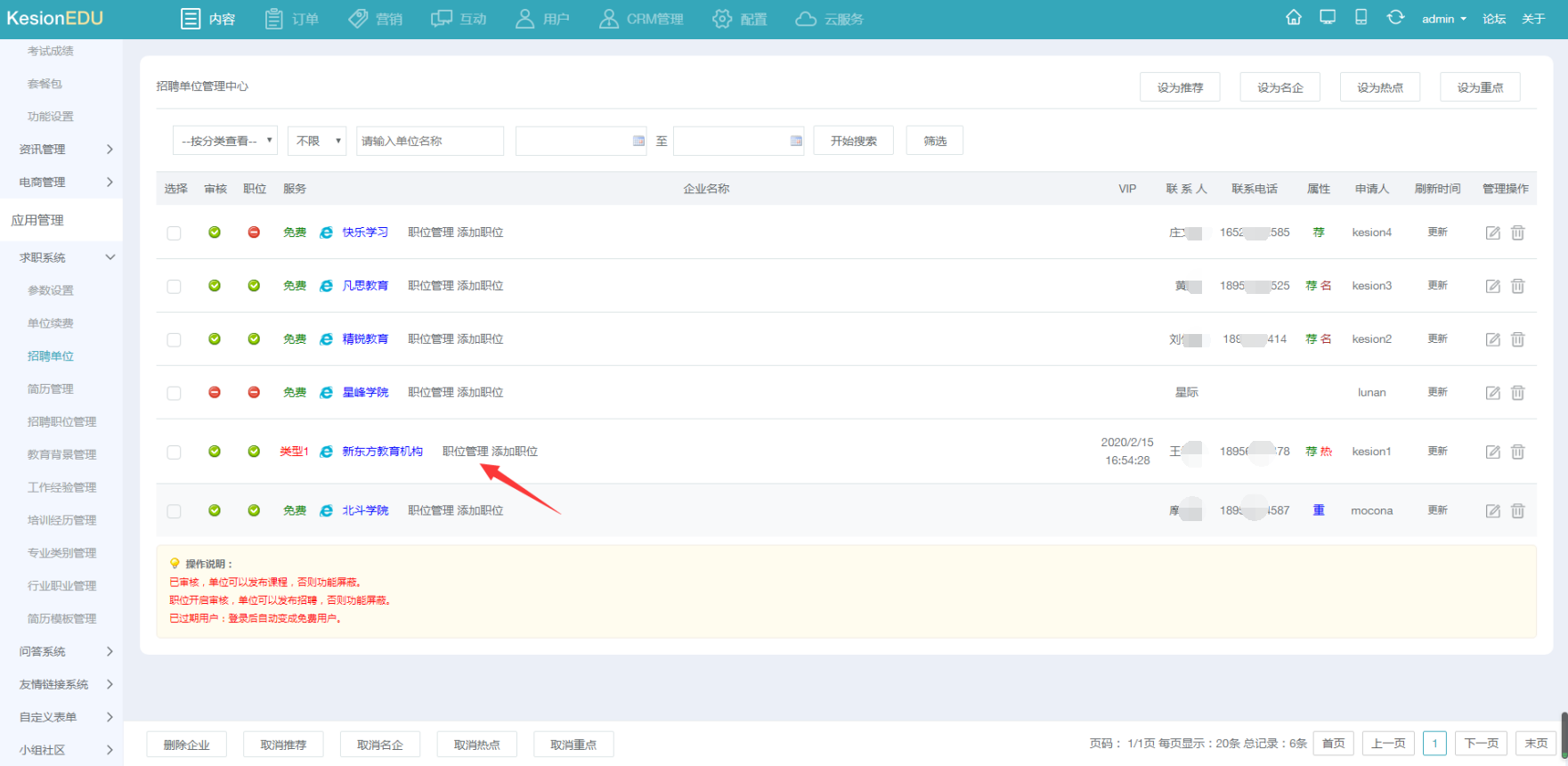Delete the 快乐学习 company row
The image size is (1568, 766).
1518,232
